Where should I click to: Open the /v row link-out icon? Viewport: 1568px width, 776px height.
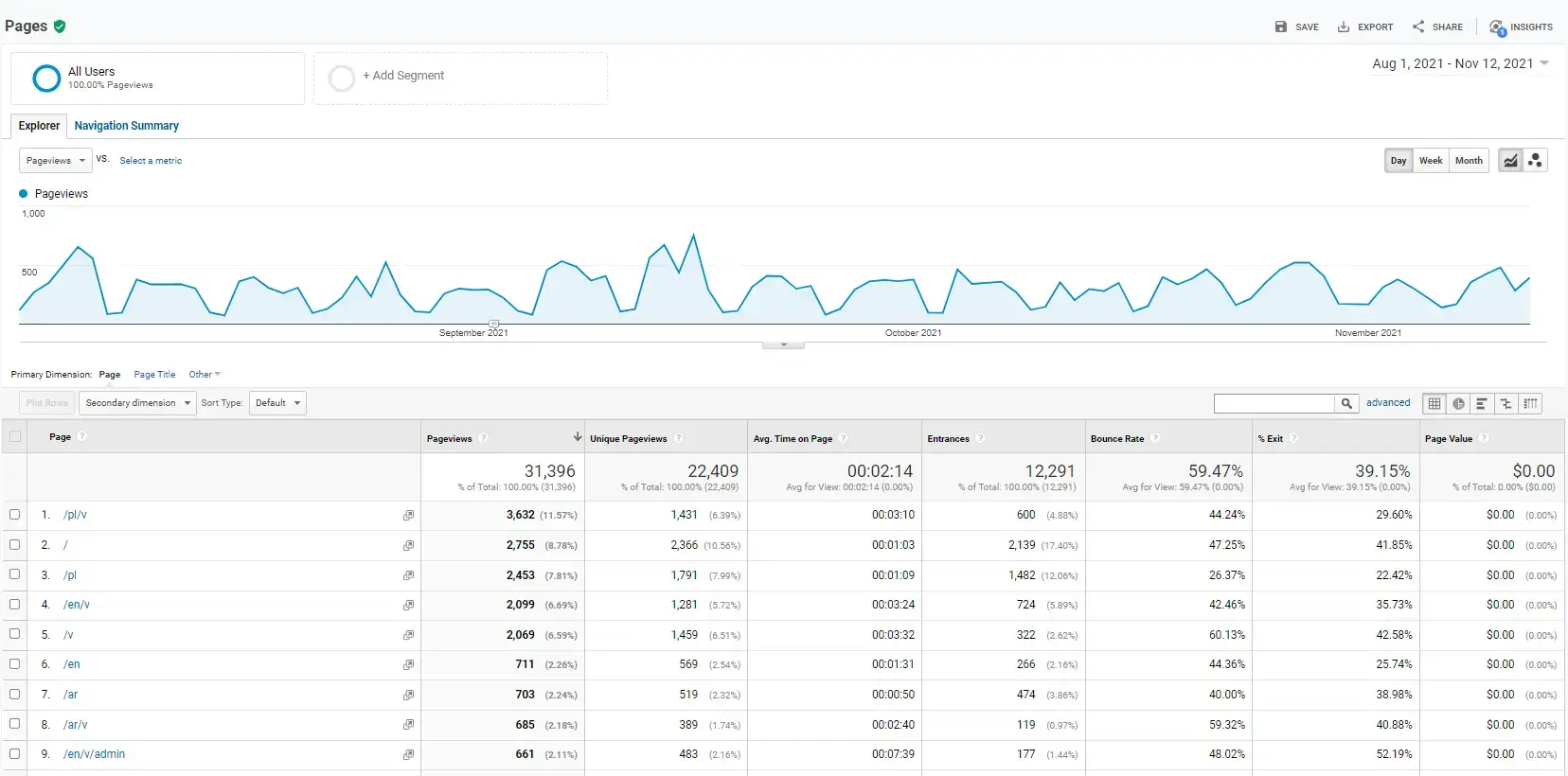tap(408, 635)
